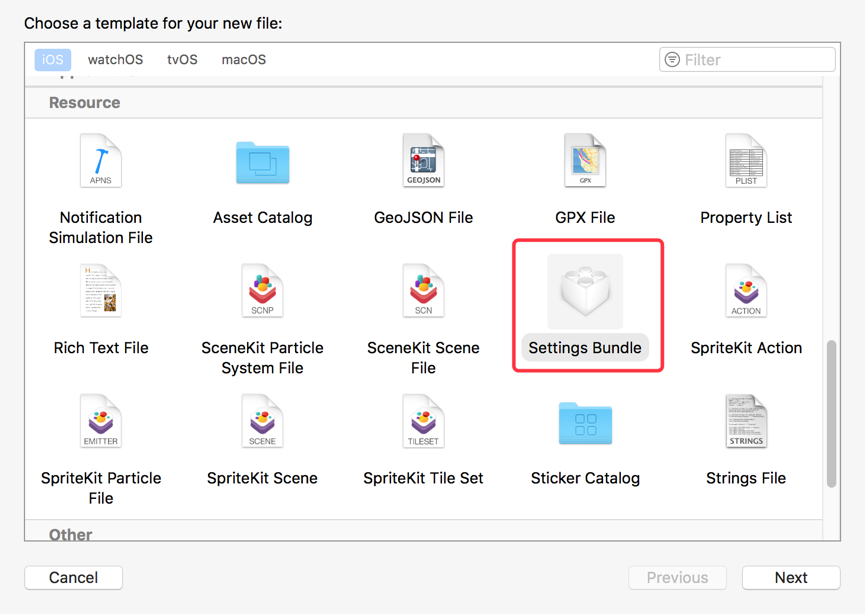The image size is (865, 614).
Task: Click the Sticker Catalog label
Action: [585, 478]
